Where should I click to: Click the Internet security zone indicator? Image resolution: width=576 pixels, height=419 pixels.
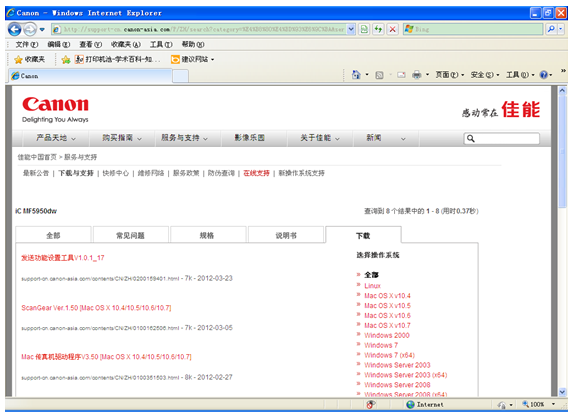click(425, 404)
